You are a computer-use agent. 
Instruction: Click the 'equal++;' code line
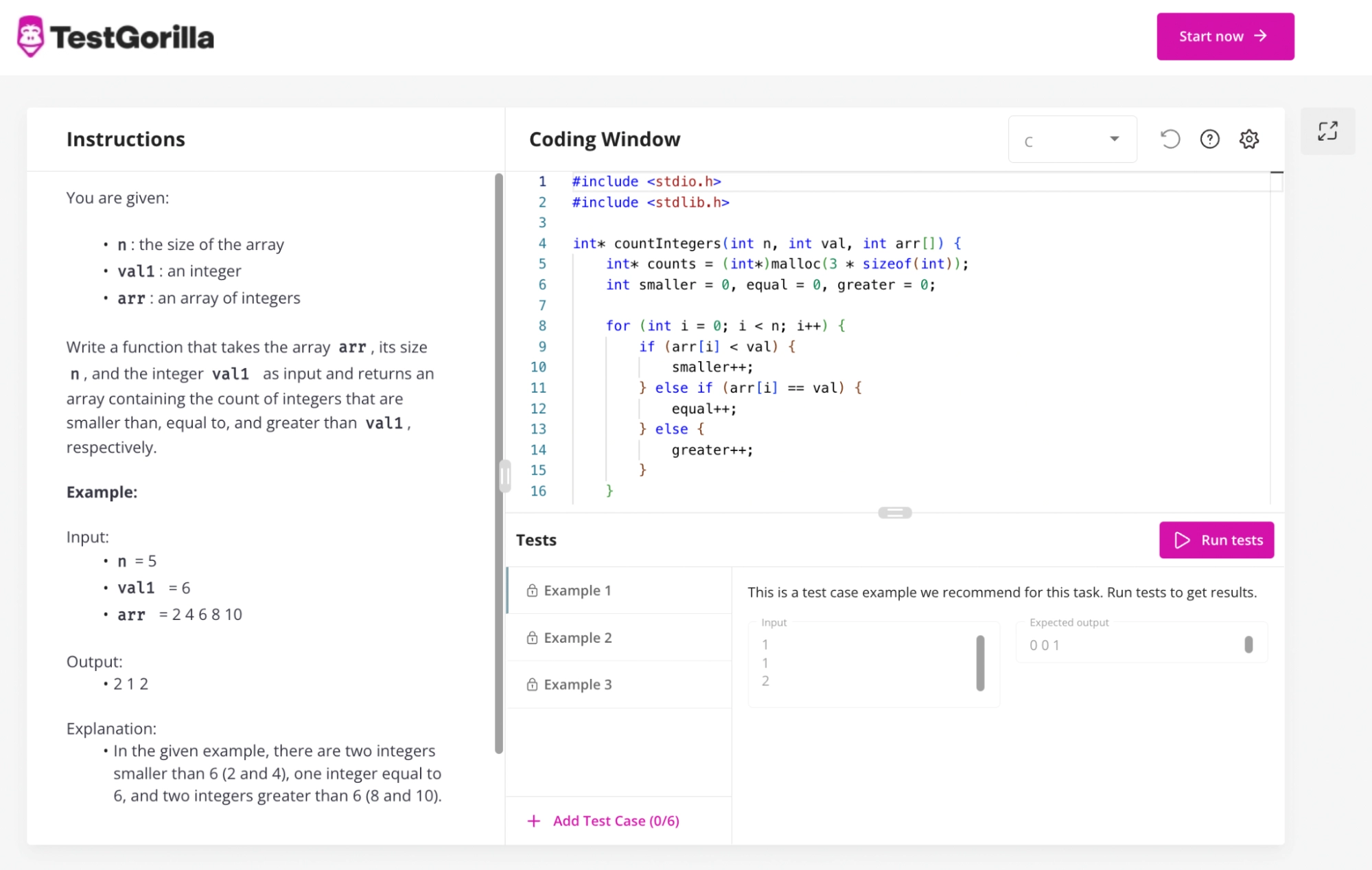(x=704, y=409)
